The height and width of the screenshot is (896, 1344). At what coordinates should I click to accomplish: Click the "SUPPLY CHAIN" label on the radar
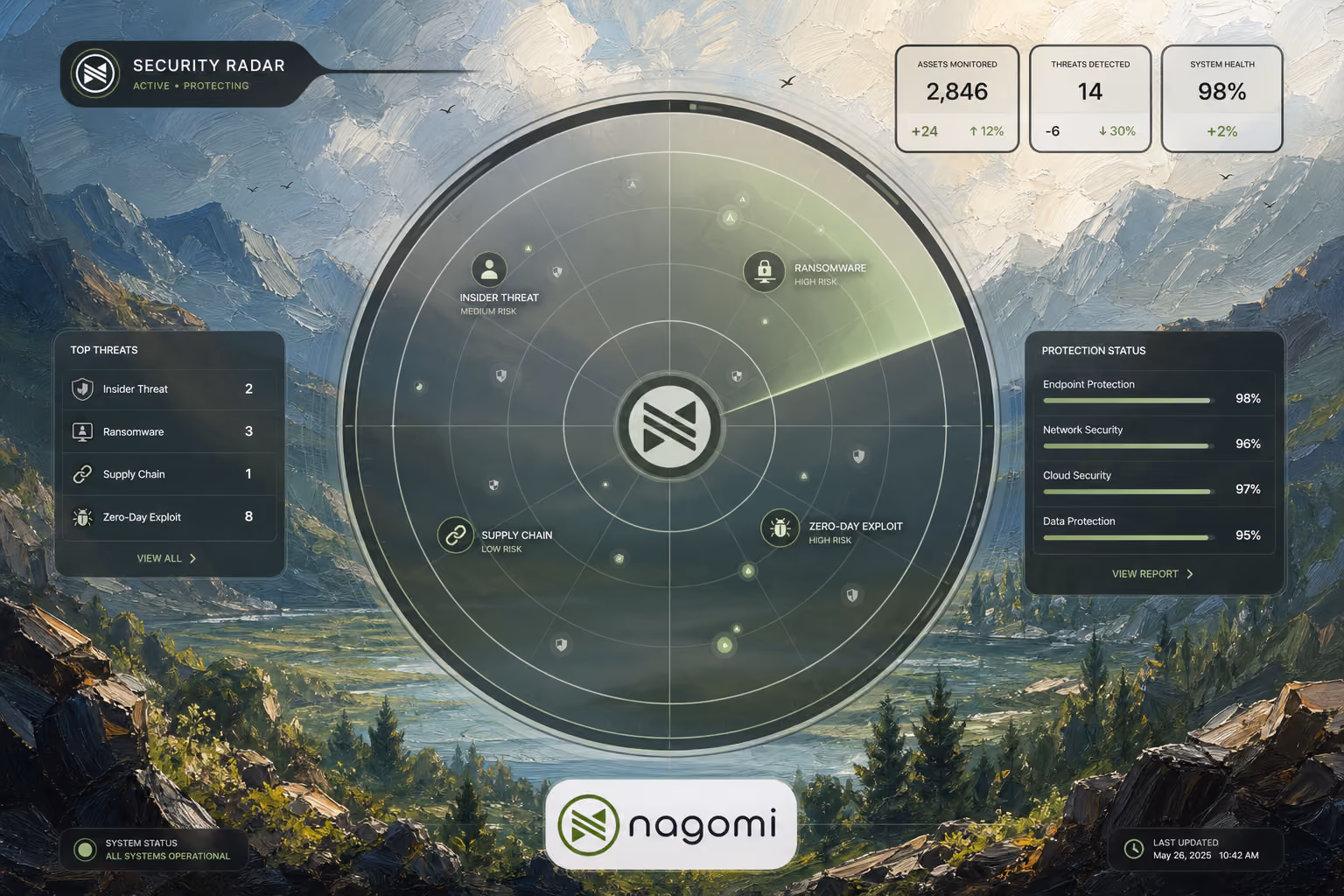pos(516,535)
